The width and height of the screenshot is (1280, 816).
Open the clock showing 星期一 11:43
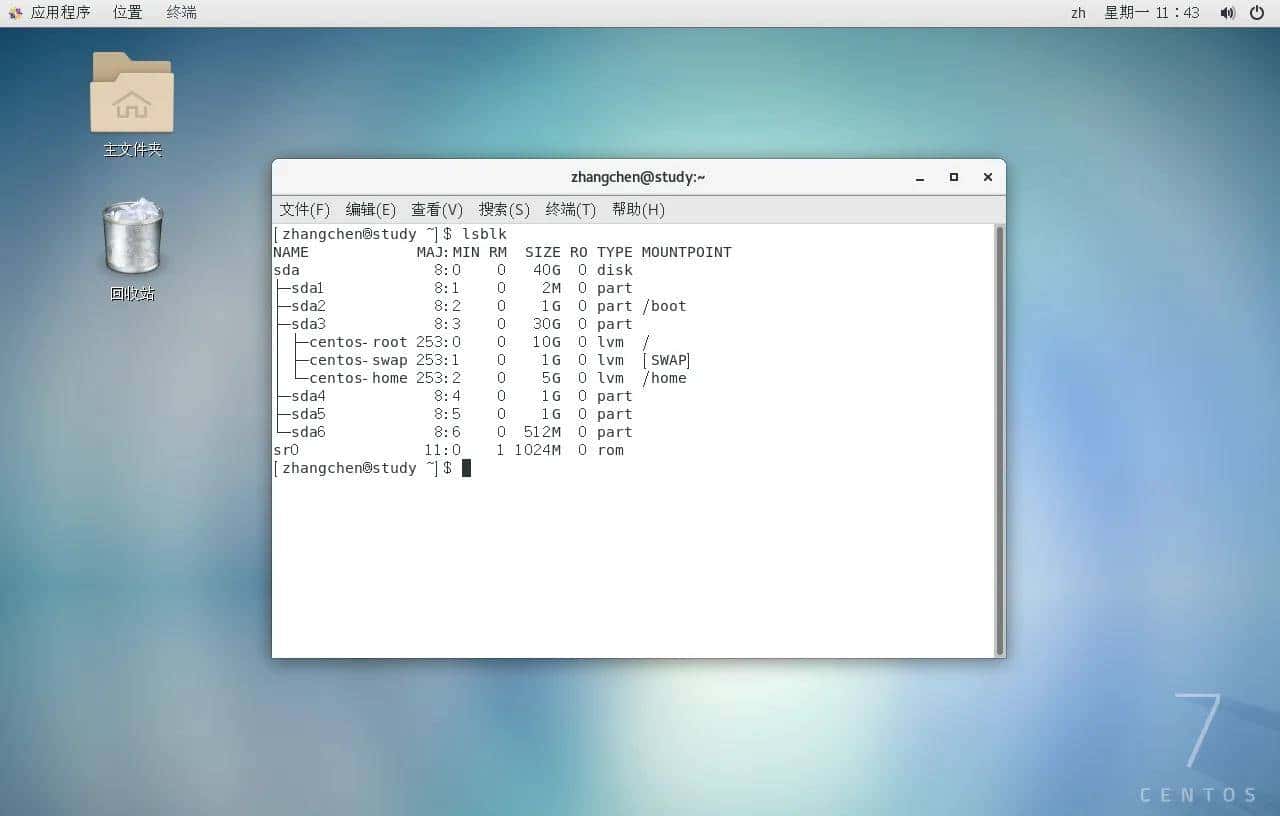pos(1151,13)
